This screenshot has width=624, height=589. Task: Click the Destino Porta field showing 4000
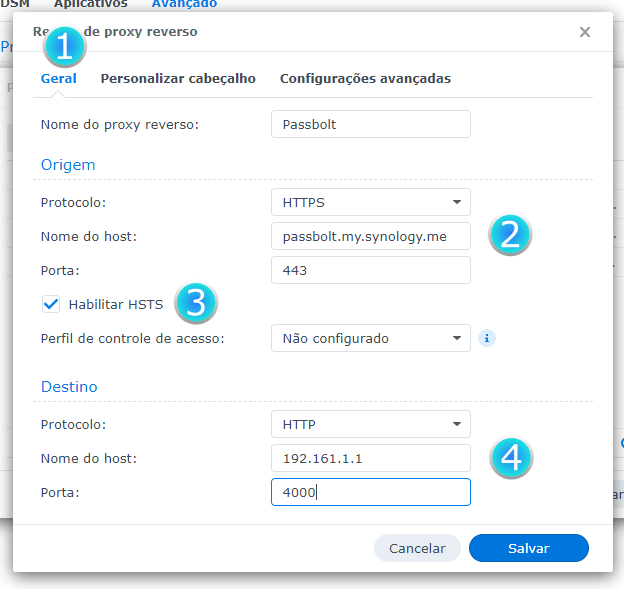pyautogui.click(x=370, y=492)
